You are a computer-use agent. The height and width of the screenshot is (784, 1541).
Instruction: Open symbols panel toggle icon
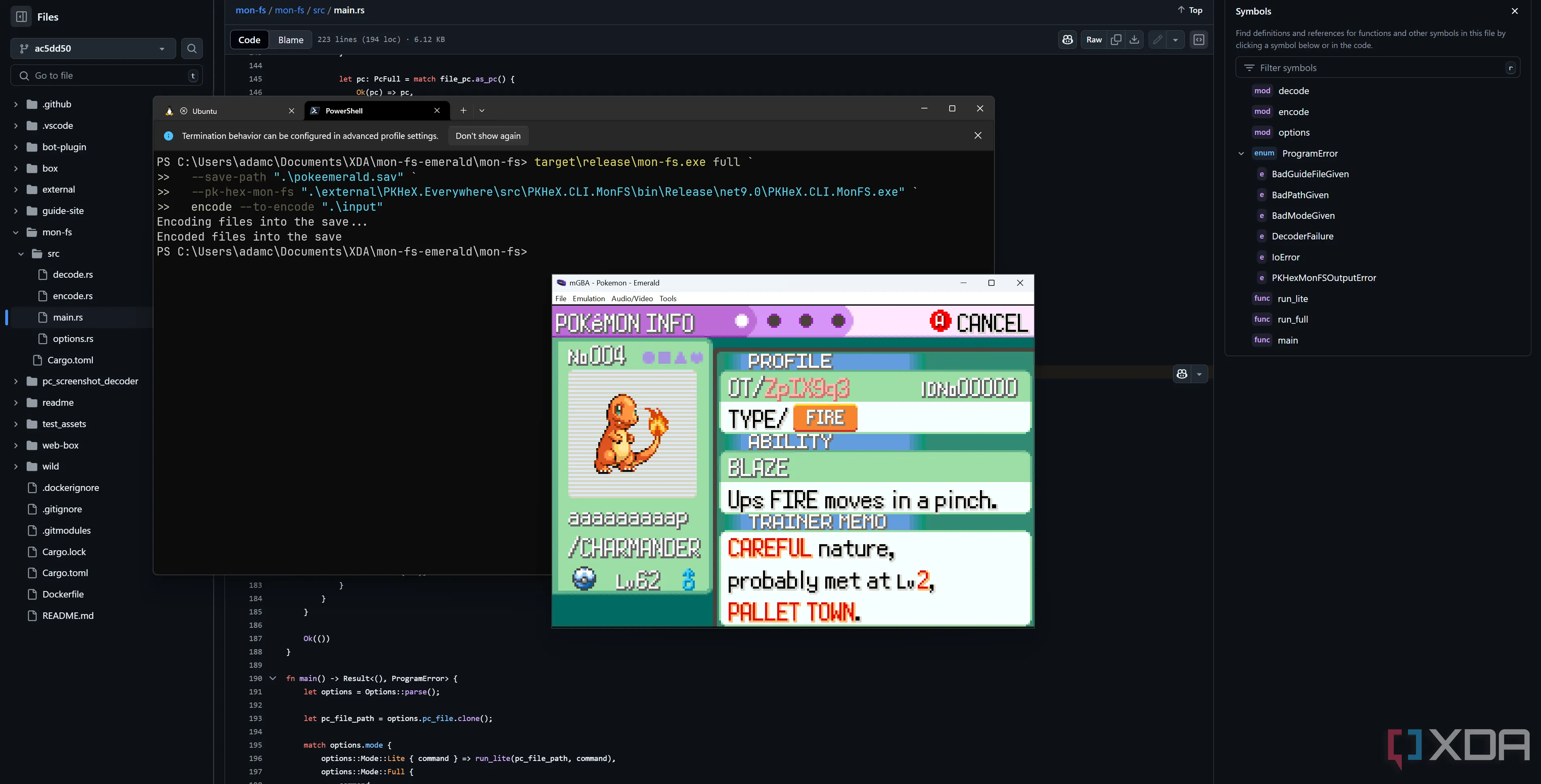click(1199, 40)
